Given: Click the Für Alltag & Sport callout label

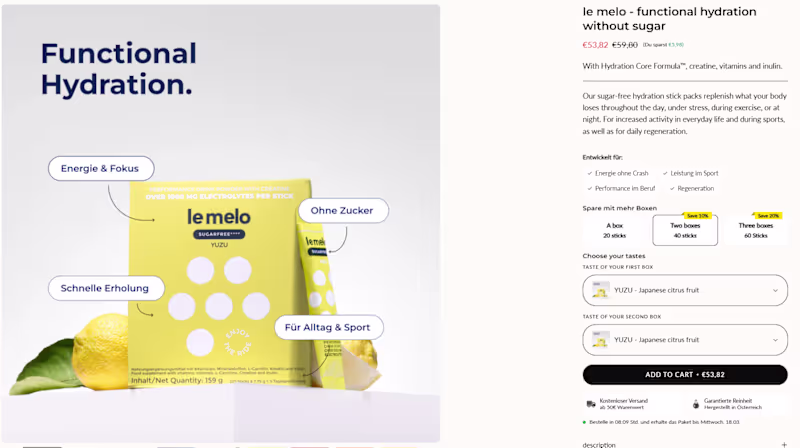Looking at the screenshot, I should [329, 327].
